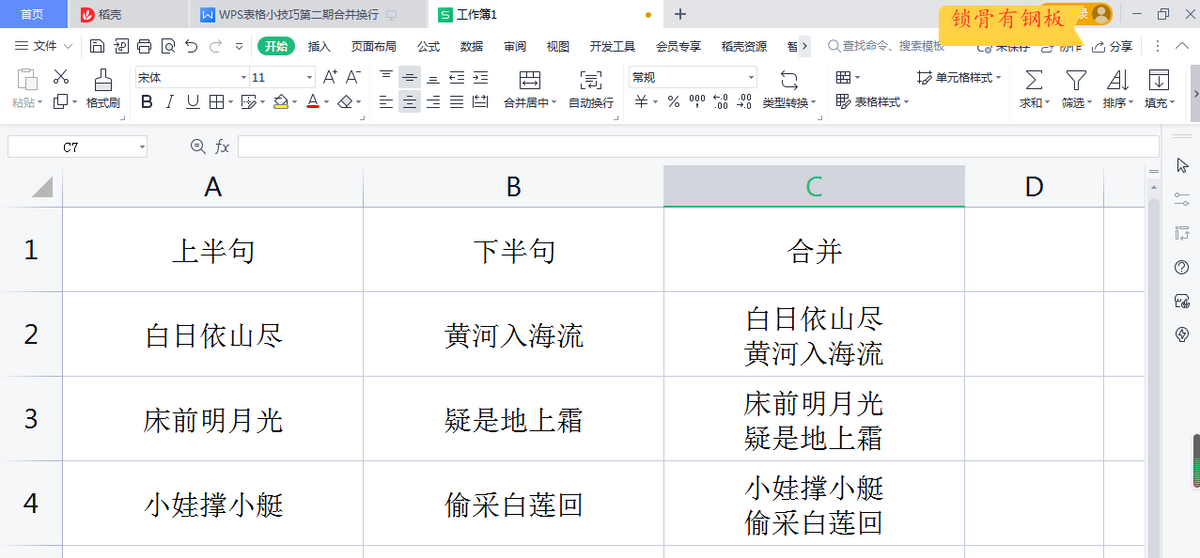The image size is (1200, 558).
Task: Switch to the 公式 Formulas tab
Action: [428, 46]
